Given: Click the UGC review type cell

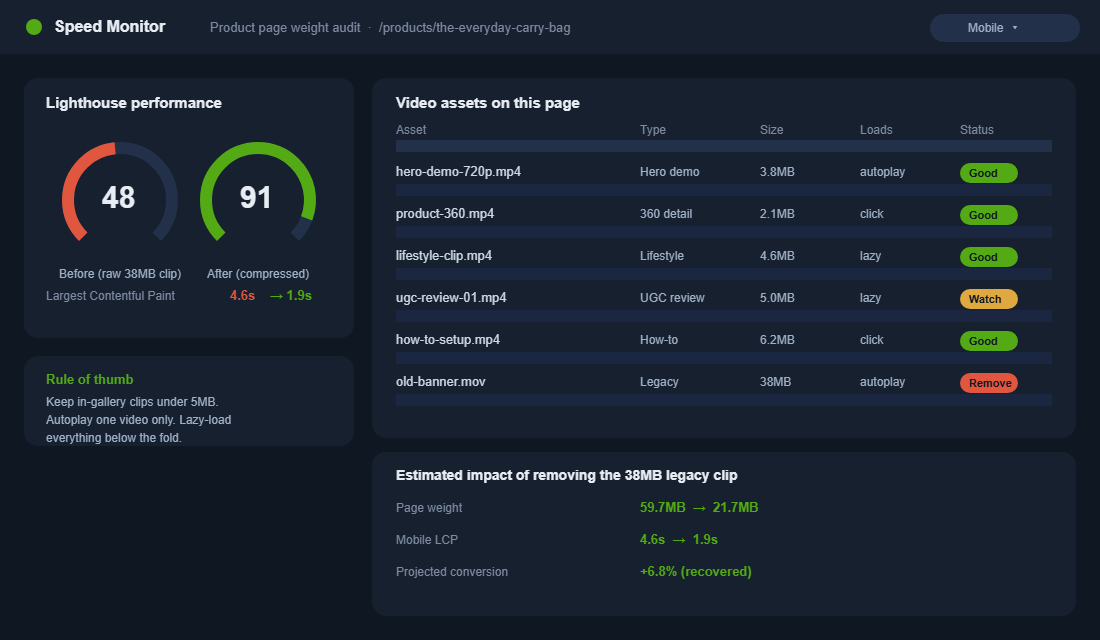Looking at the screenshot, I should point(672,298).
